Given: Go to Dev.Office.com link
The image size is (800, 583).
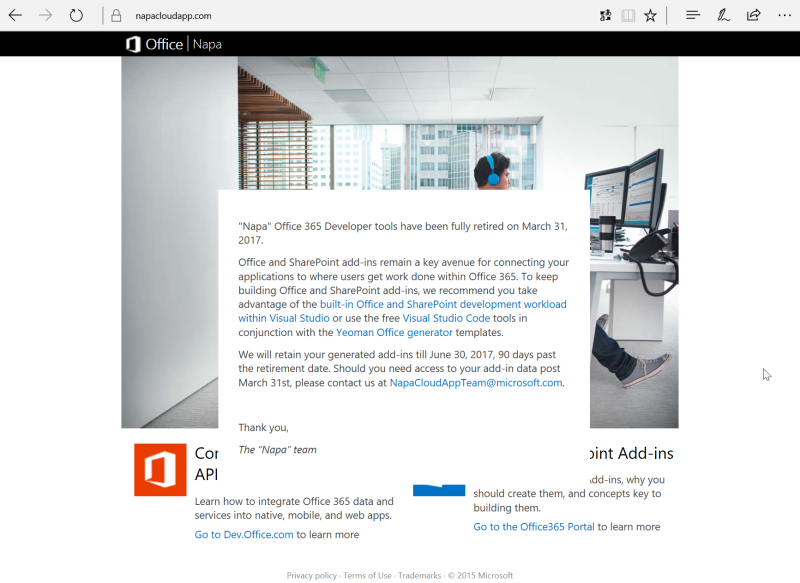Looking at the screenshot, I should click(244, 535).
